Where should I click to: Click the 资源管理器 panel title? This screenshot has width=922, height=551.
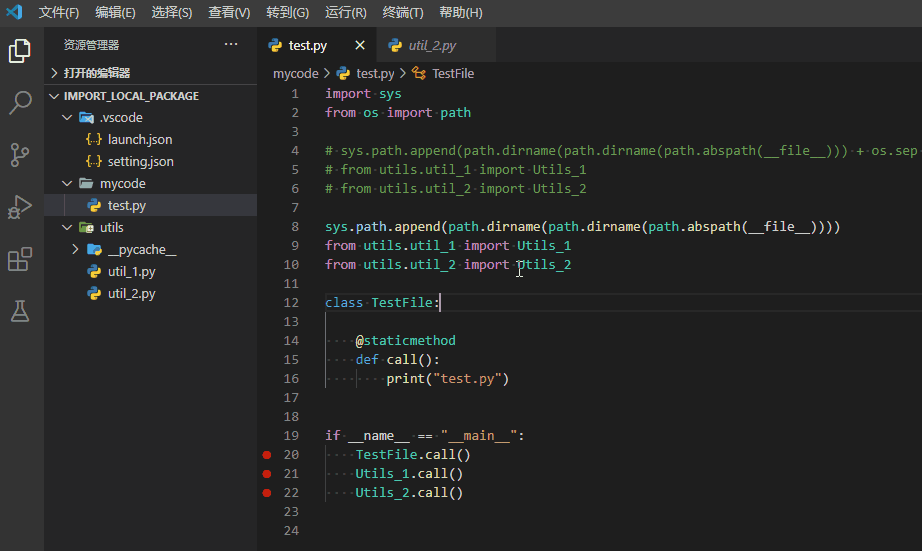click(x=91, y=45)
